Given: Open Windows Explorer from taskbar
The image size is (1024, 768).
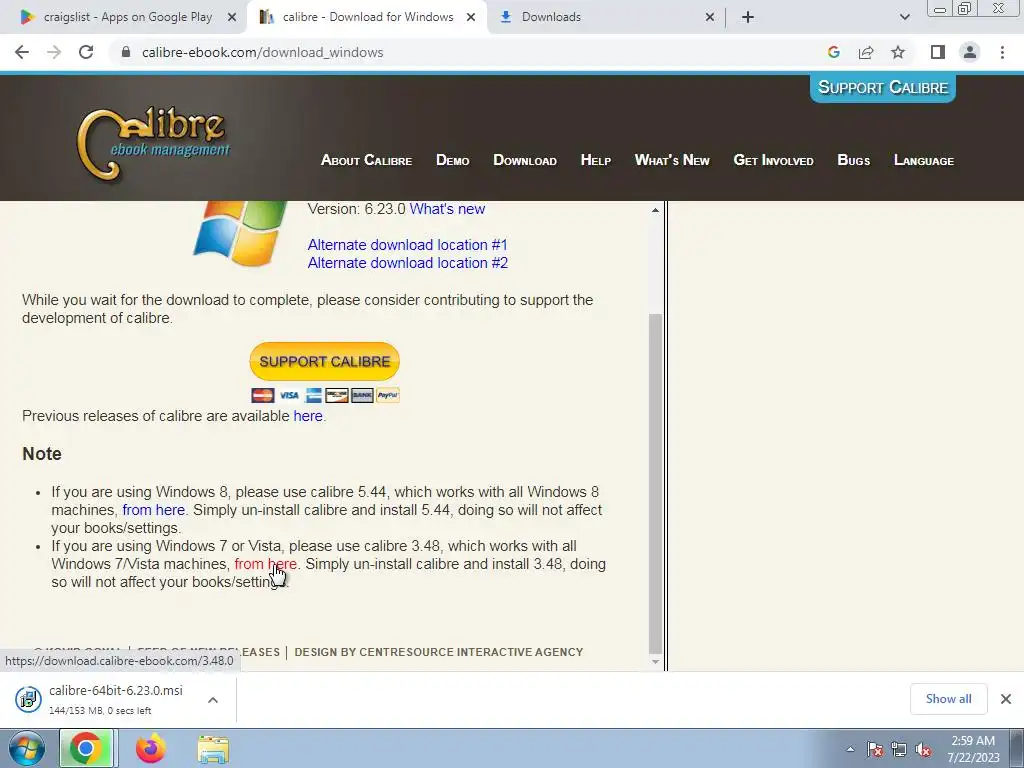Looking at the screenshot, I should point(214,749).
